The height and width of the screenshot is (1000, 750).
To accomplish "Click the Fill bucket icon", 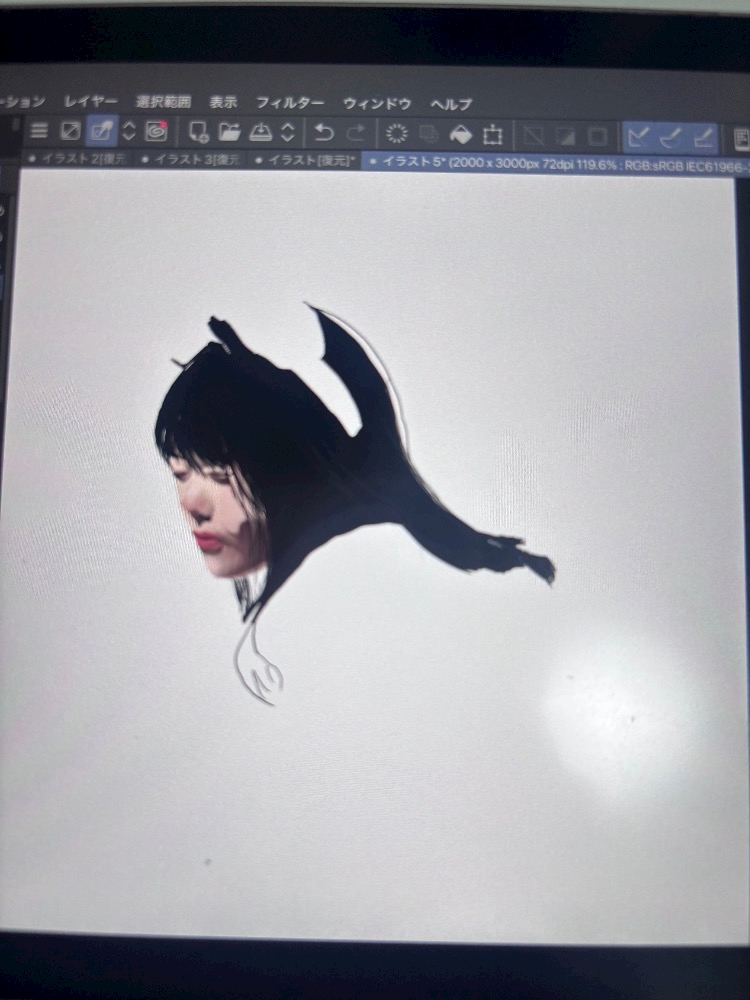I will point(461,134).
